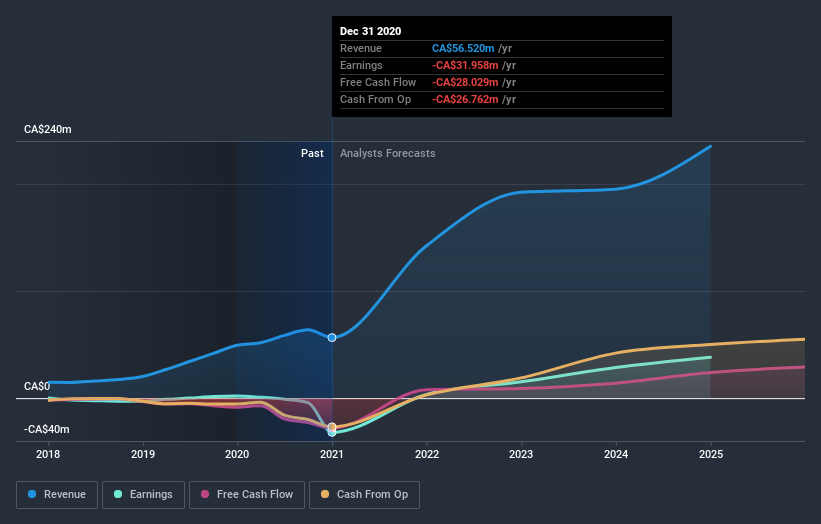Click the 2021 x-axis label
The height and width of the screenshot is (524, 821).
[x=332, y=454]
